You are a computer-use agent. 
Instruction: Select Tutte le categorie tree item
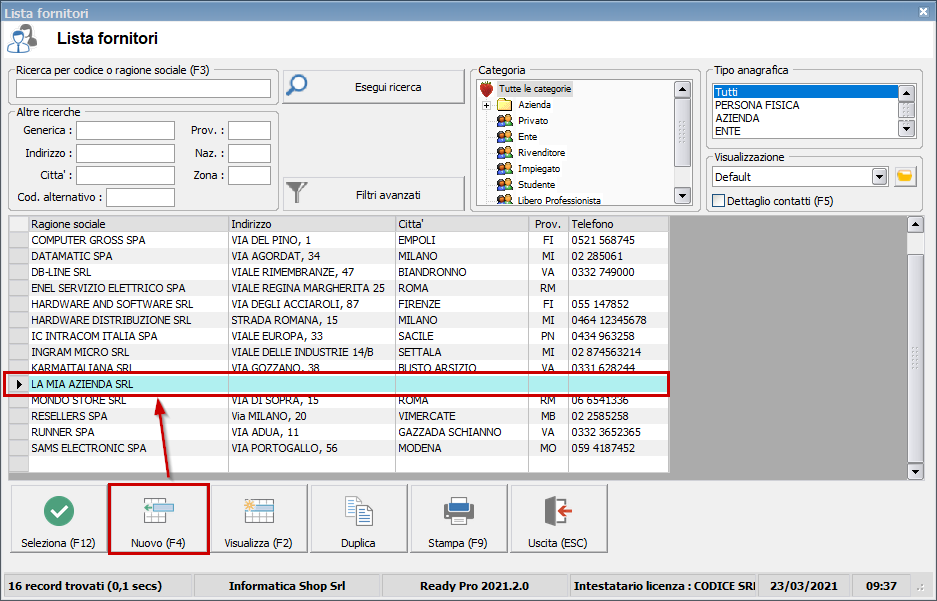coord(535,89)
